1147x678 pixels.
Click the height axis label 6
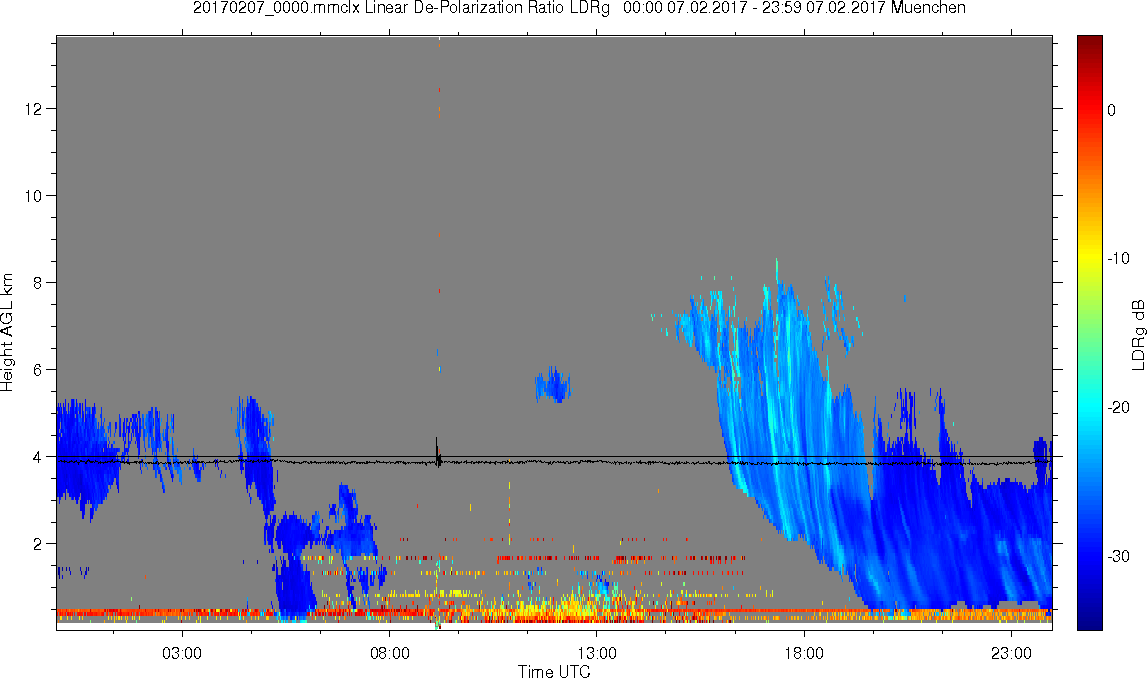click(x=39, y=370)
